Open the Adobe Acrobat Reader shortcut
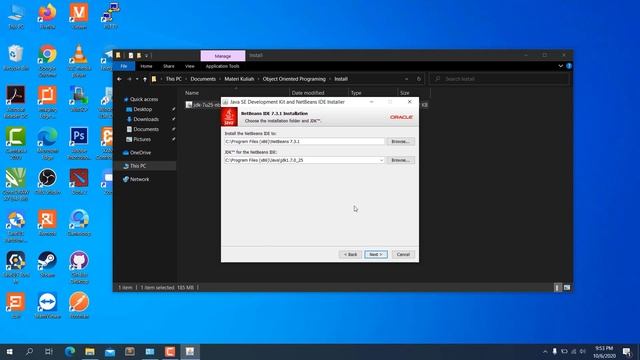Viewport: 640px width, 360px height. (x=16, y=102)
